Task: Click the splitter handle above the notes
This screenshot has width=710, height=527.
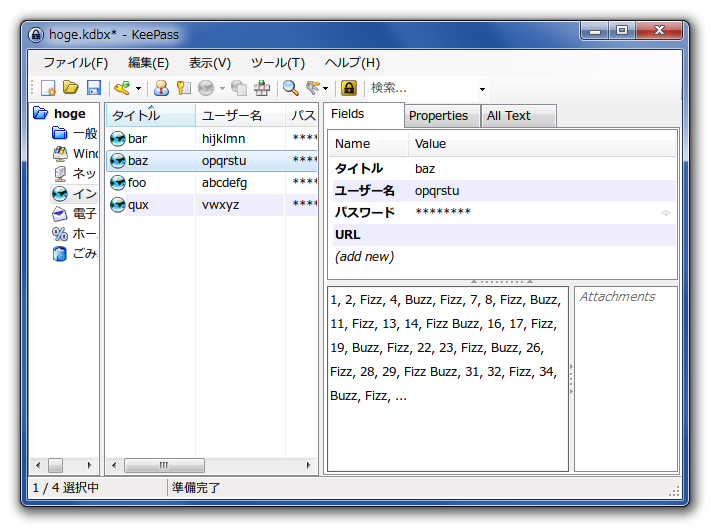Action: click(502, 282)
